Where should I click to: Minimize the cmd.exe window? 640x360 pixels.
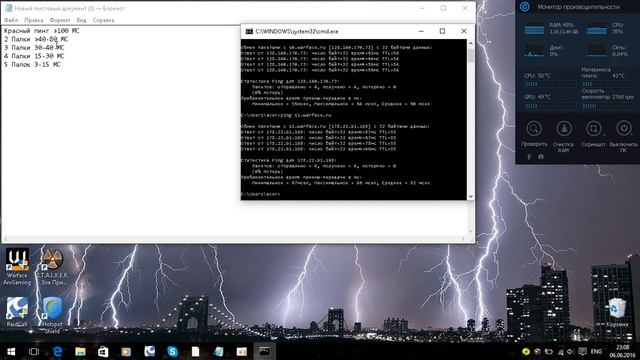421,31
